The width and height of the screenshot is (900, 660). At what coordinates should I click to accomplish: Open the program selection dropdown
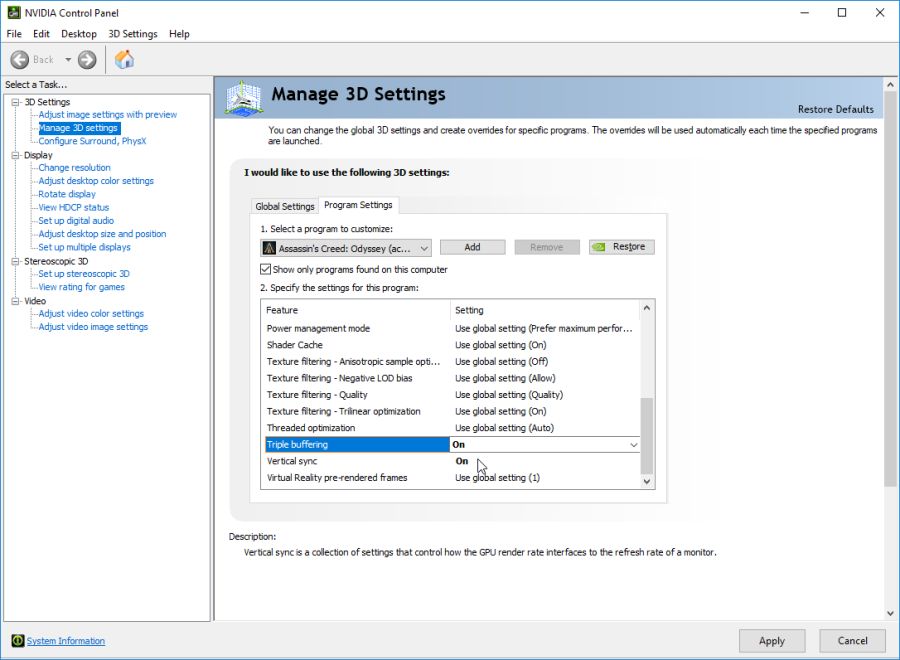pos(346,248)
